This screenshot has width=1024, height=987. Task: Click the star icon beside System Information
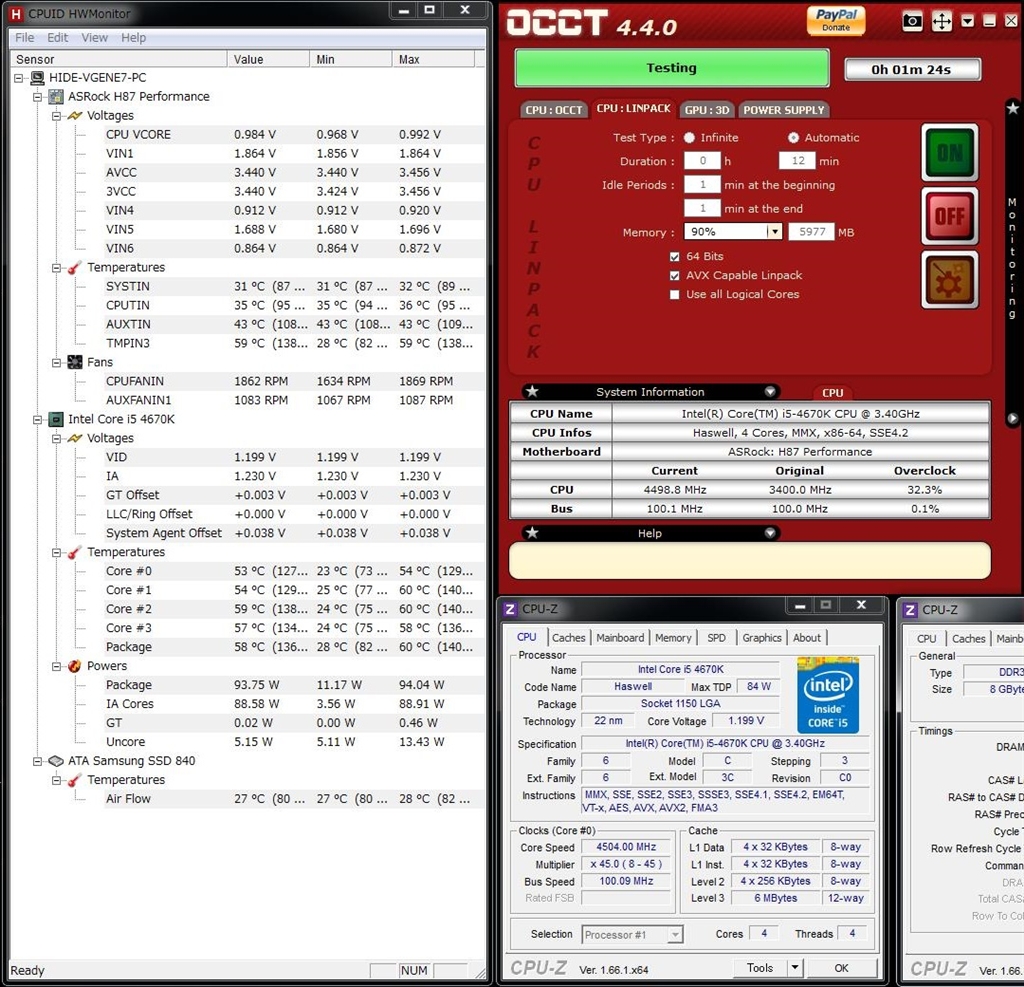point(532,391)
